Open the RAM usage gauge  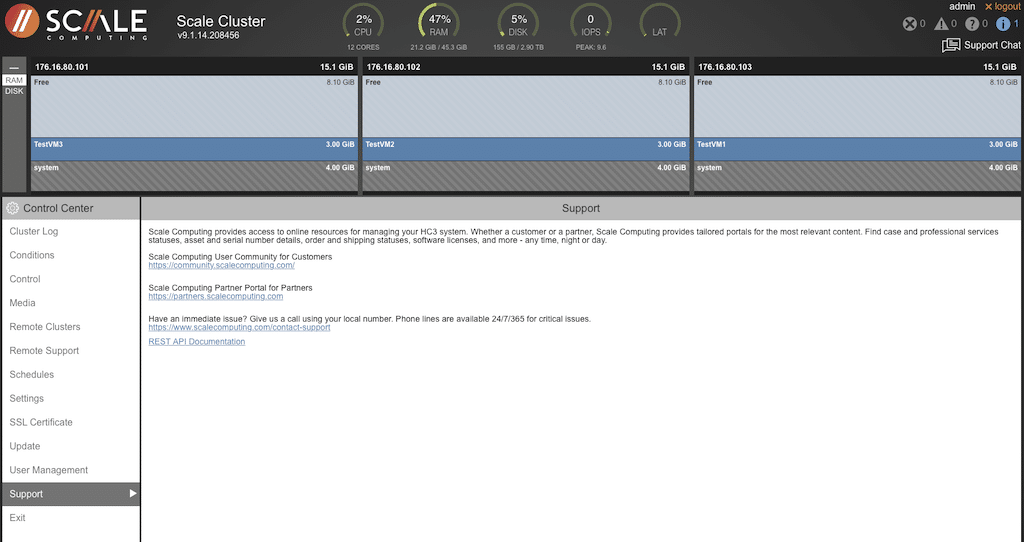point(439,24)
